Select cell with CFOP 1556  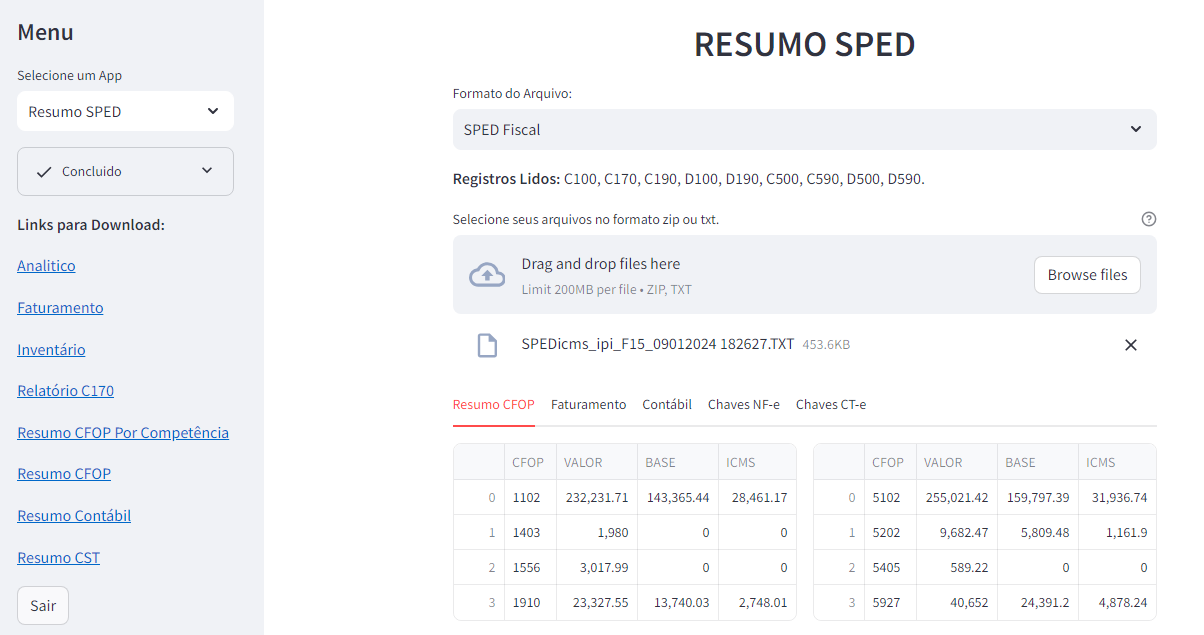click(530, 567)
